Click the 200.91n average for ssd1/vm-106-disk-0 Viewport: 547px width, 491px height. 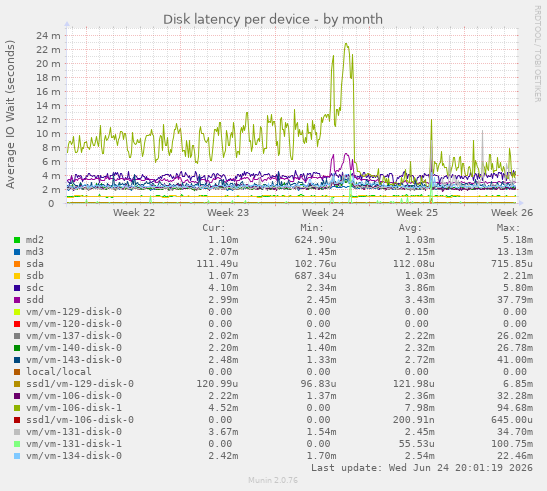(414, 420)
